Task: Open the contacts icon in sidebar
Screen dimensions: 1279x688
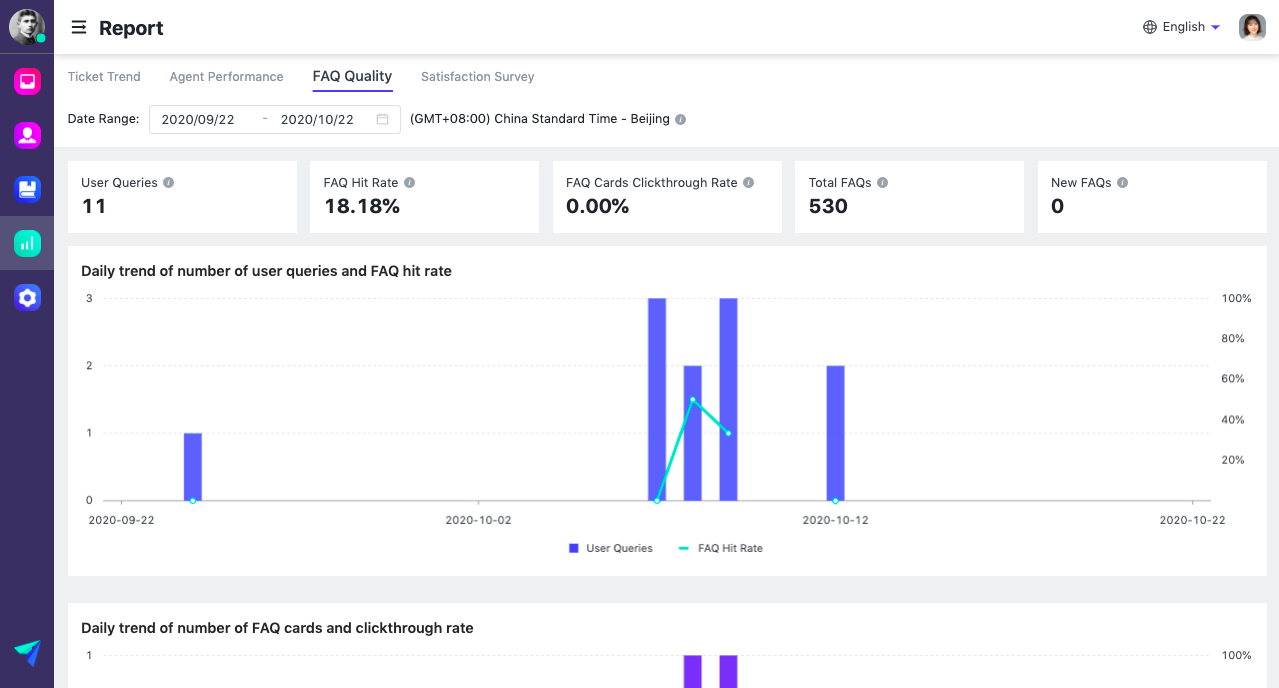Action: click(27, 135)
